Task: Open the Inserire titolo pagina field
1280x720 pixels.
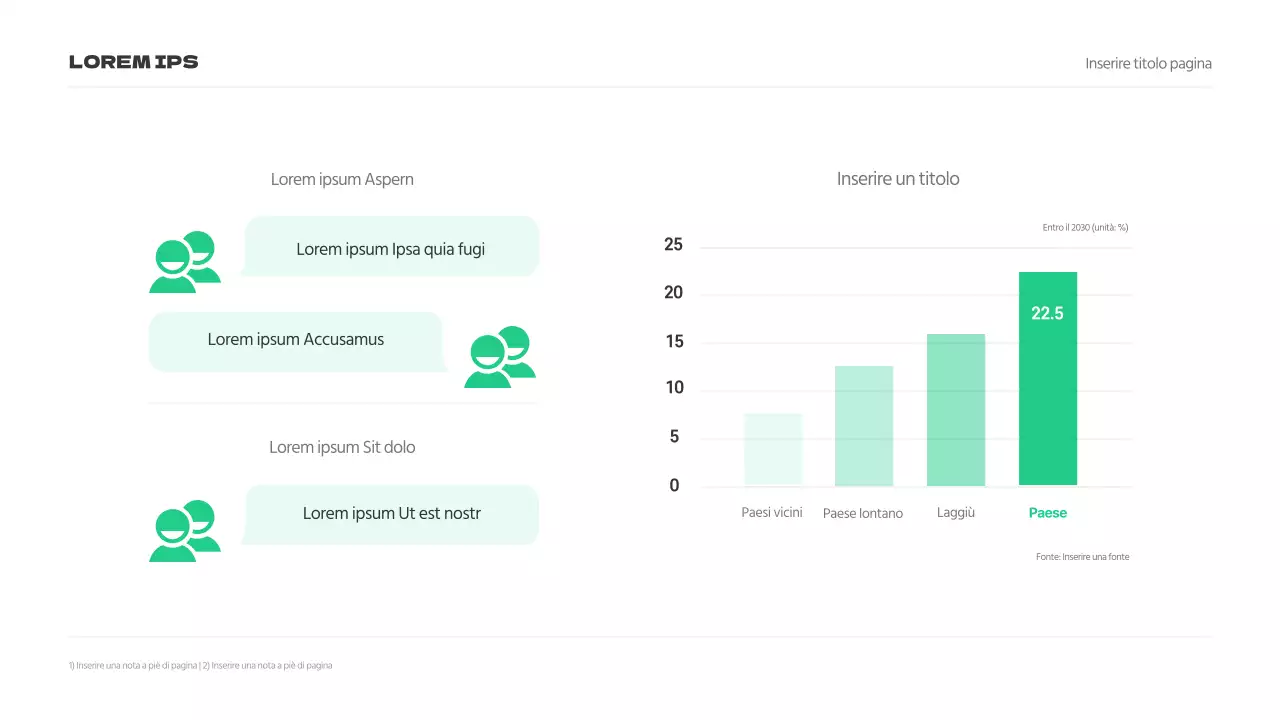Action: click(1148, 63)
